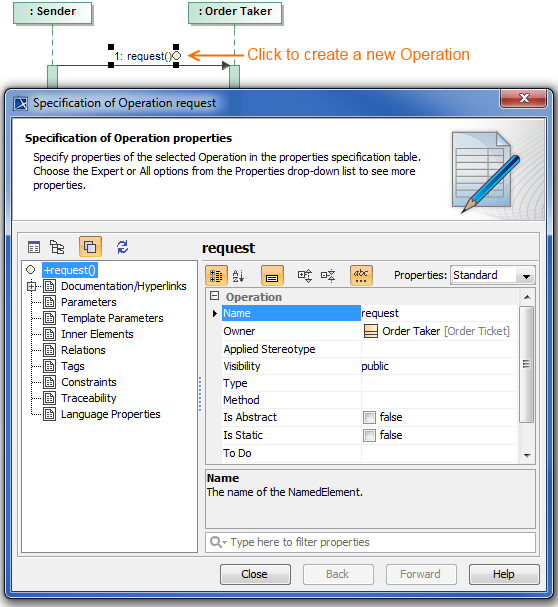The height and width of the screenshot is (607, 558).
Task: Collapse the Operation property group
Action: tap(214, 296)
